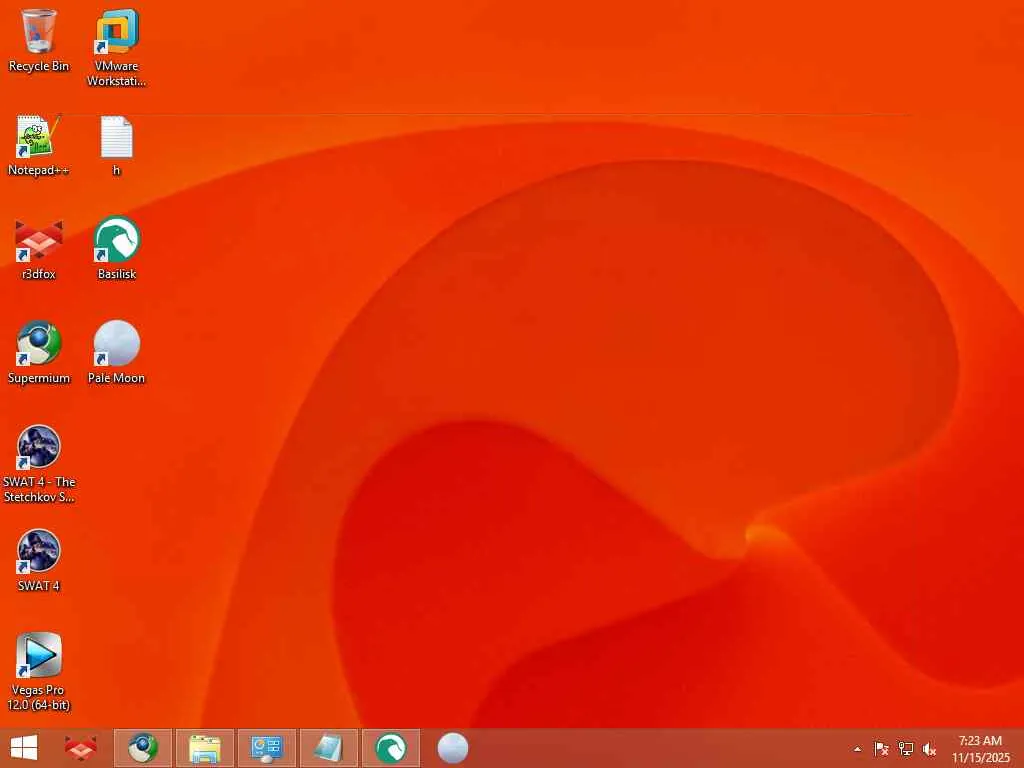Select the text file named h
1024x768 pixels.
click(x=116, y=144)
